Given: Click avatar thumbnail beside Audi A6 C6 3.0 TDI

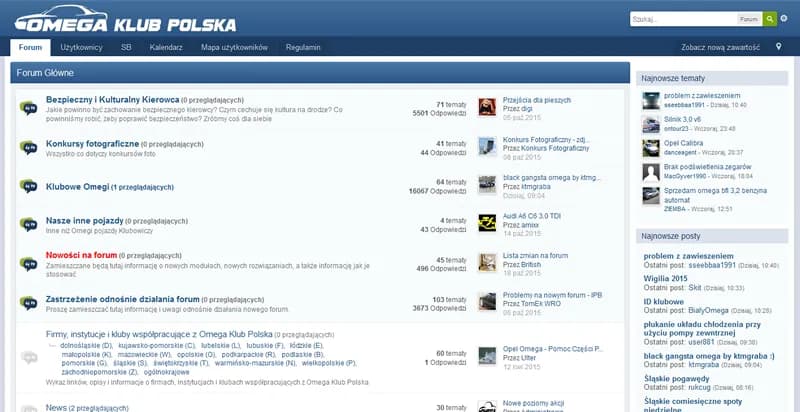Looking at the screenshot, I should (x=487, y=223).
